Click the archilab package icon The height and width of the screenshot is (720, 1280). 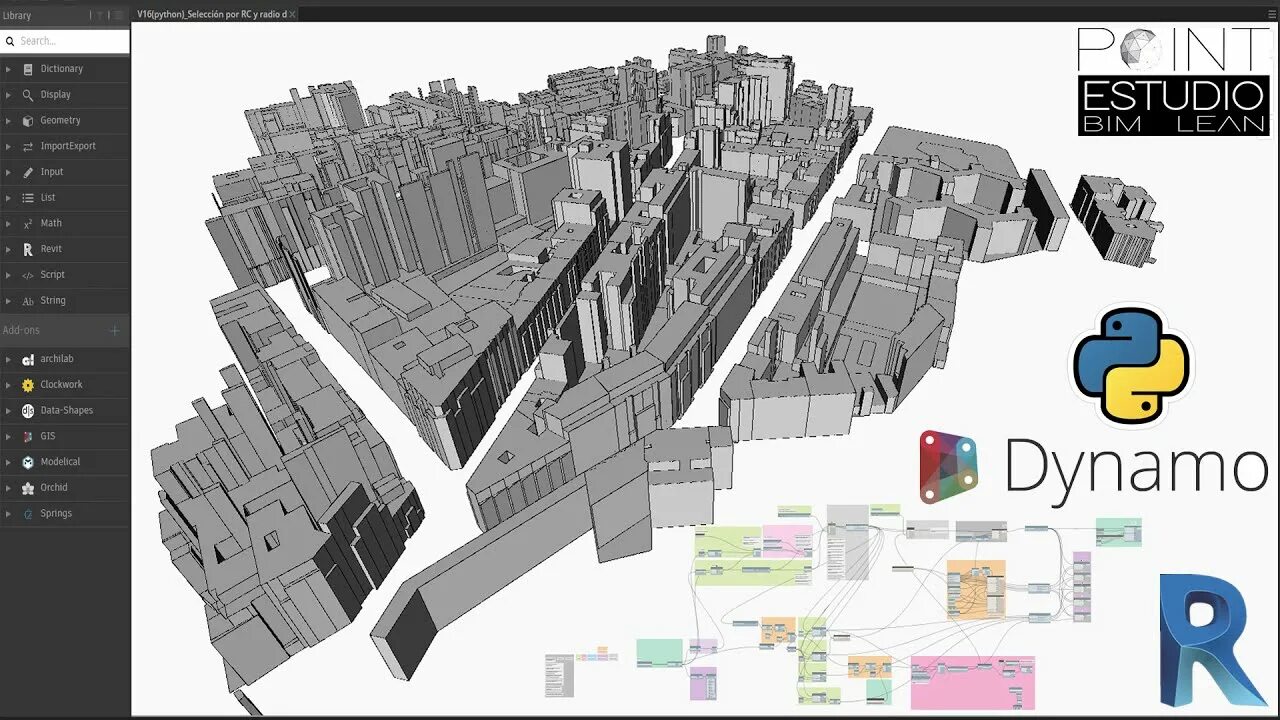pyautogui.click(x=28, y=359)
